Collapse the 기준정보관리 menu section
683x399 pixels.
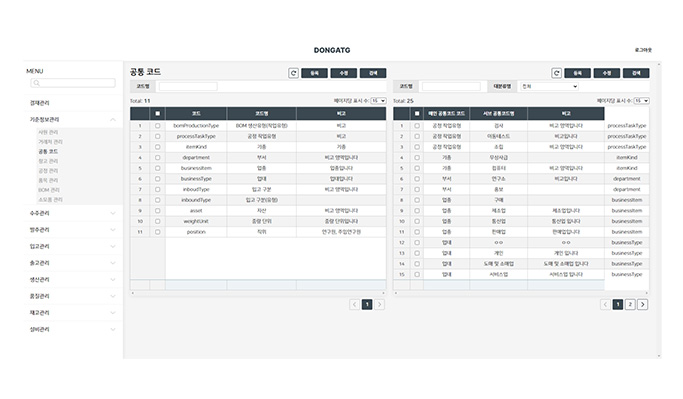(x=113, y=119)
